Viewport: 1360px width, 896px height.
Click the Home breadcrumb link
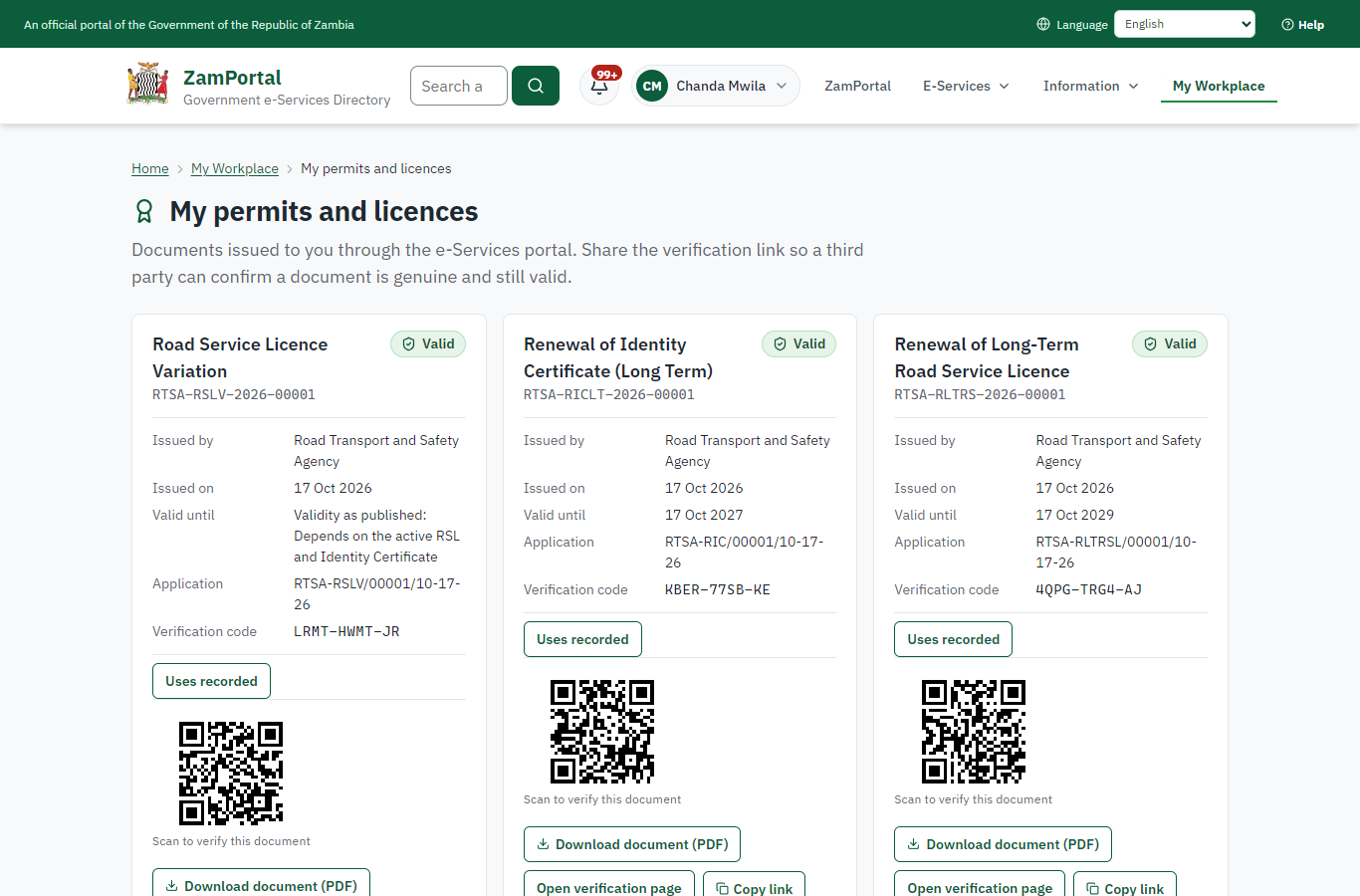150,168
